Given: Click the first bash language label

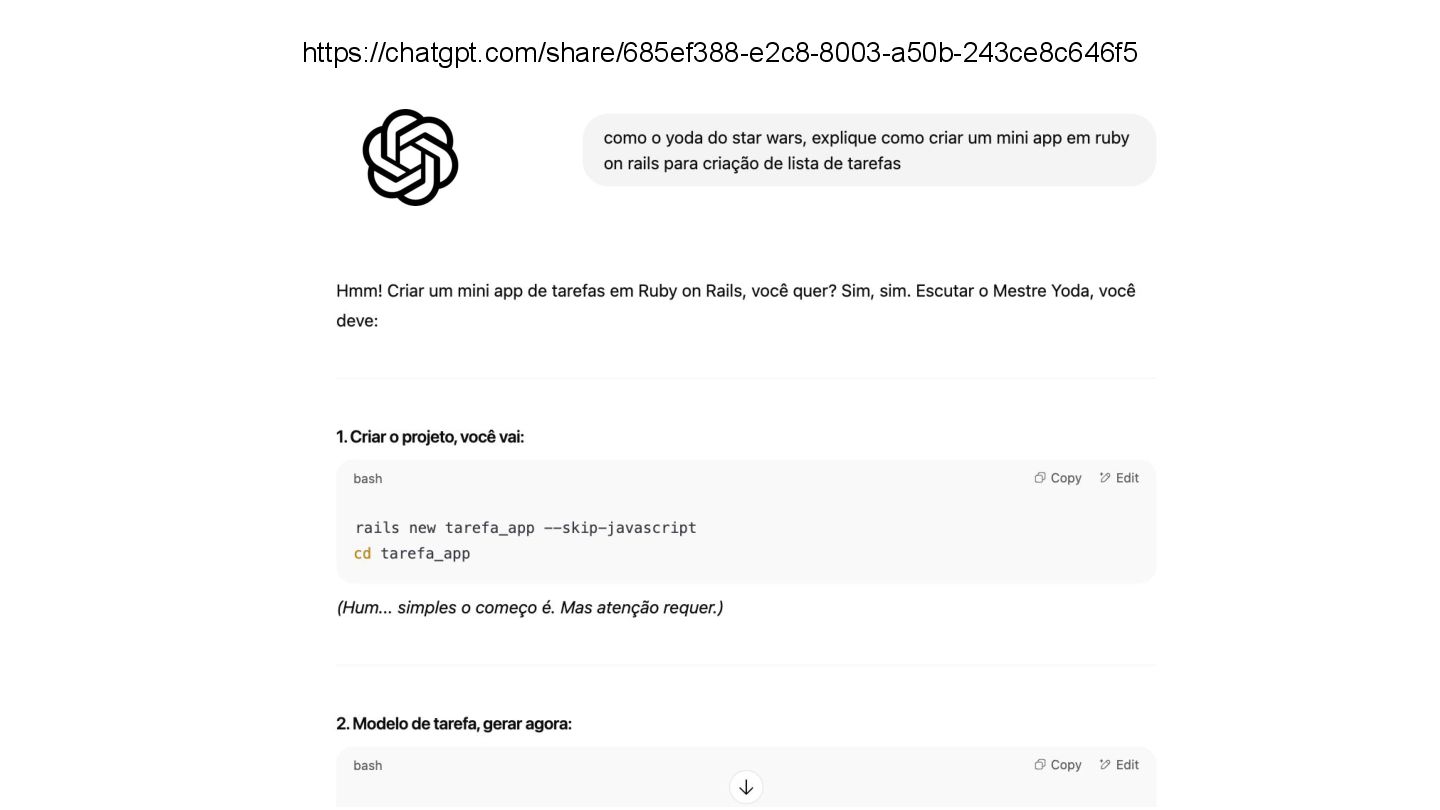Looking at the screenshot, I should [x=368, y=479].
